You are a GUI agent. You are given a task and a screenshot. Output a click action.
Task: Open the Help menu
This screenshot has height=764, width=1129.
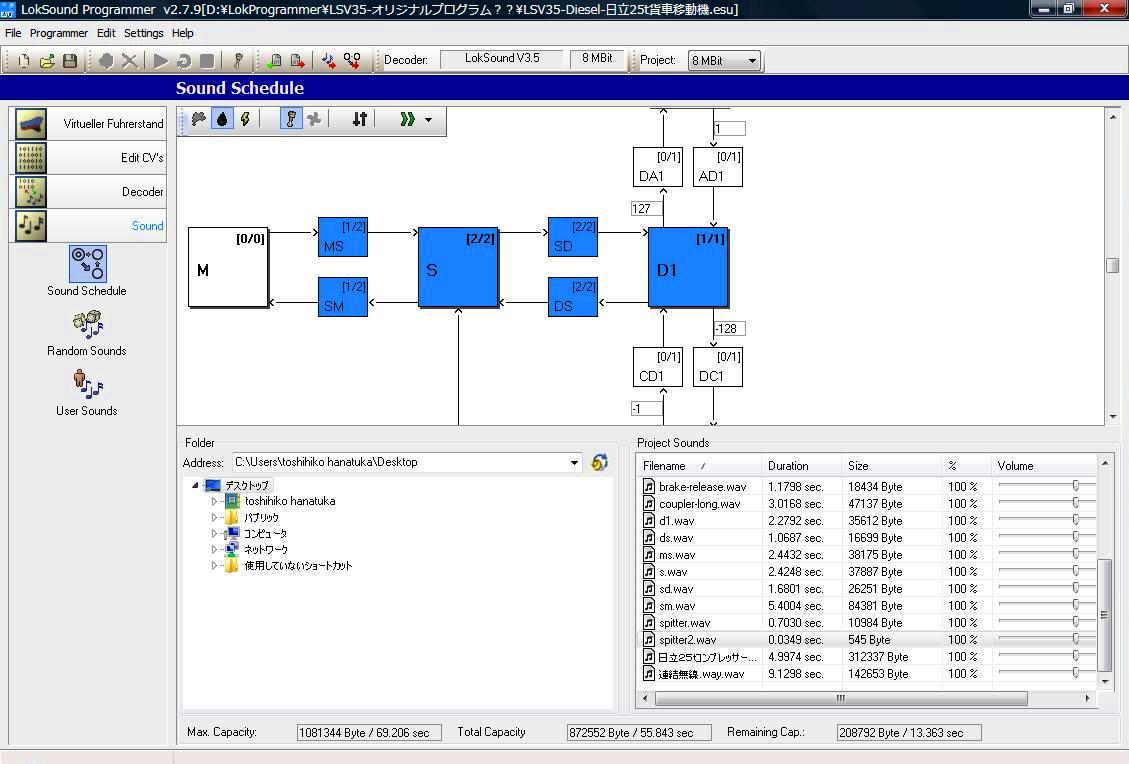182,33
